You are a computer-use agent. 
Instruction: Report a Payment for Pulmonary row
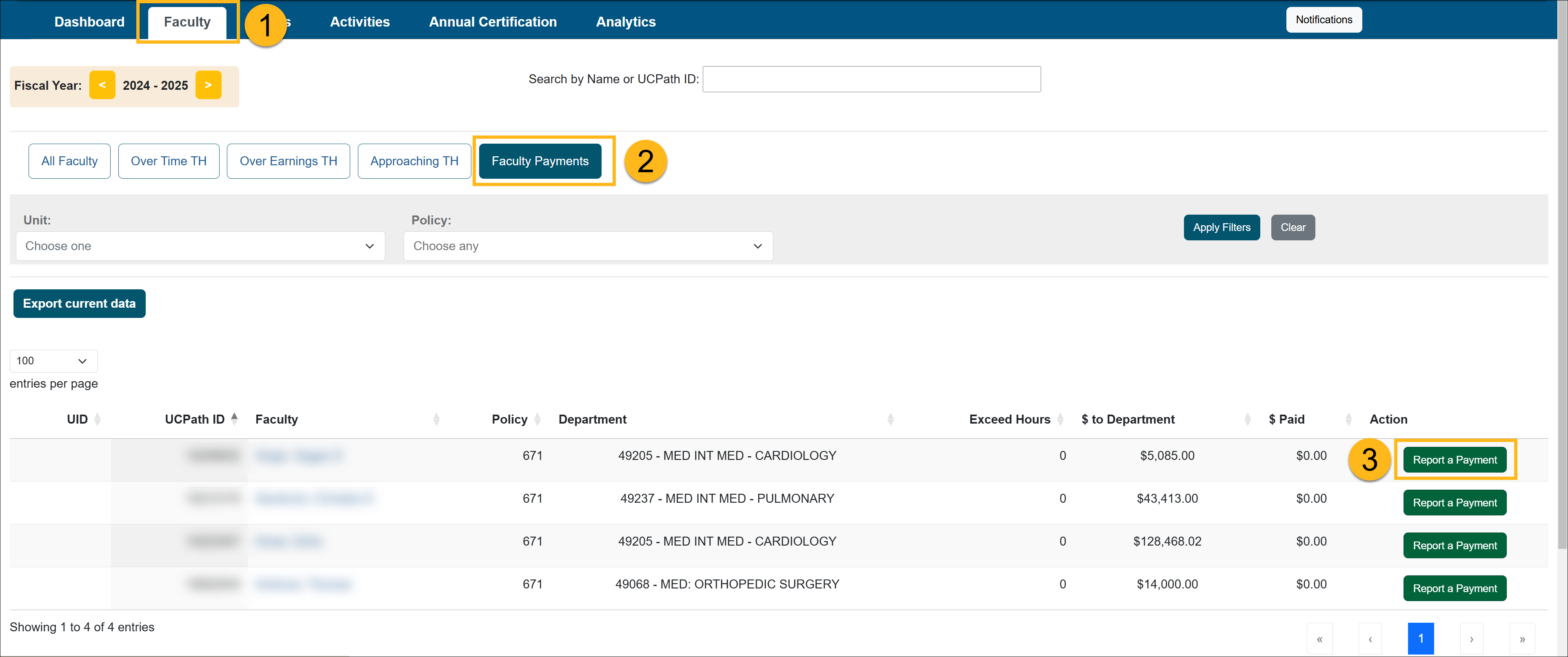[1455, 503]
